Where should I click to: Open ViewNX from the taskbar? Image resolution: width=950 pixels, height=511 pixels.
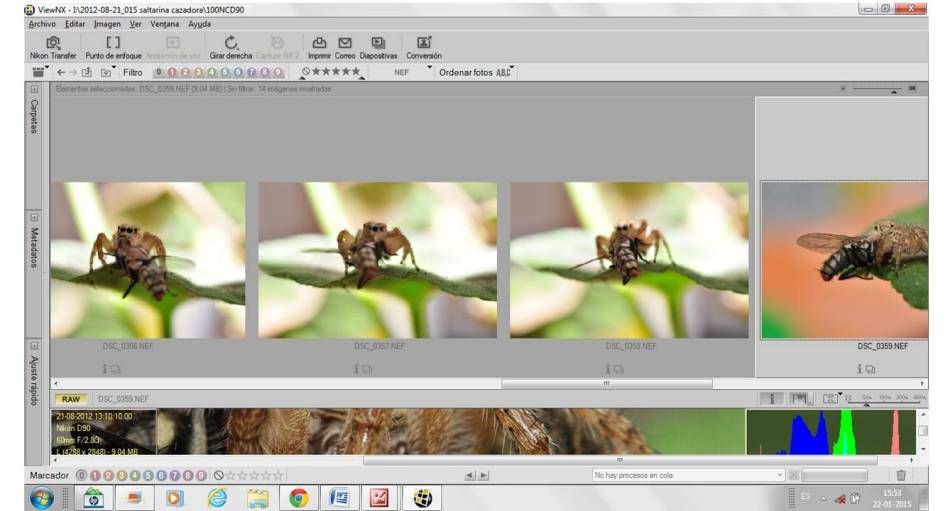422,498
